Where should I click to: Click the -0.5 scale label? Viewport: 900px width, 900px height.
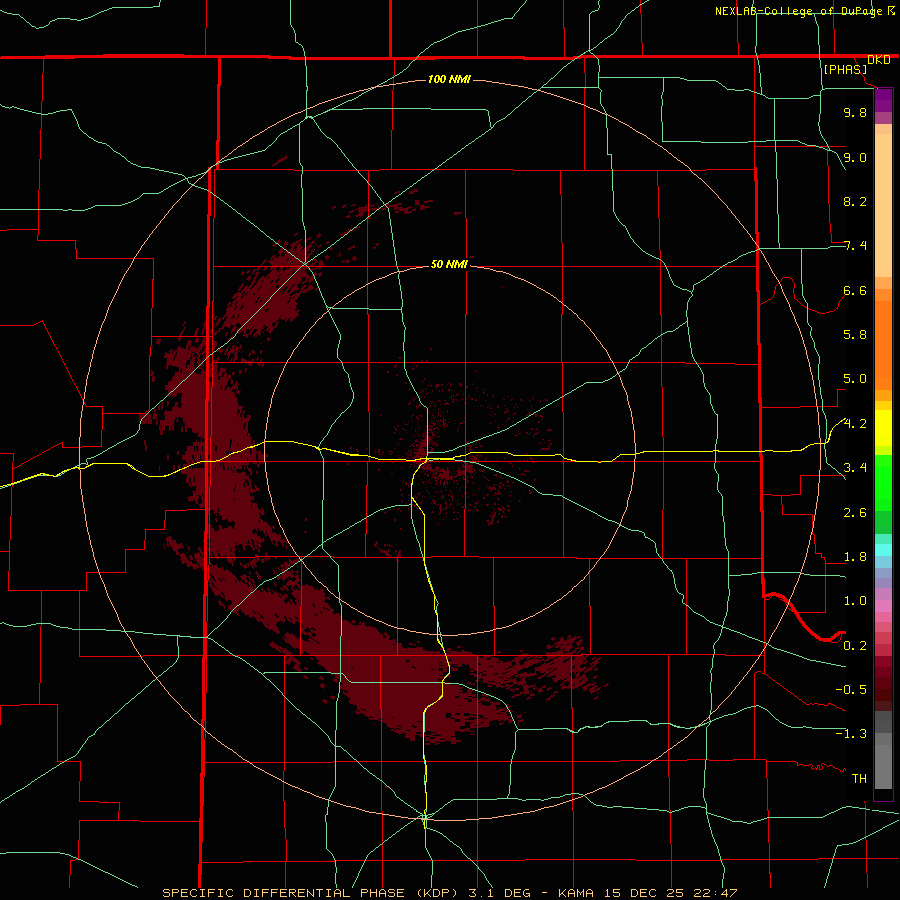click(x=851, y=690)
